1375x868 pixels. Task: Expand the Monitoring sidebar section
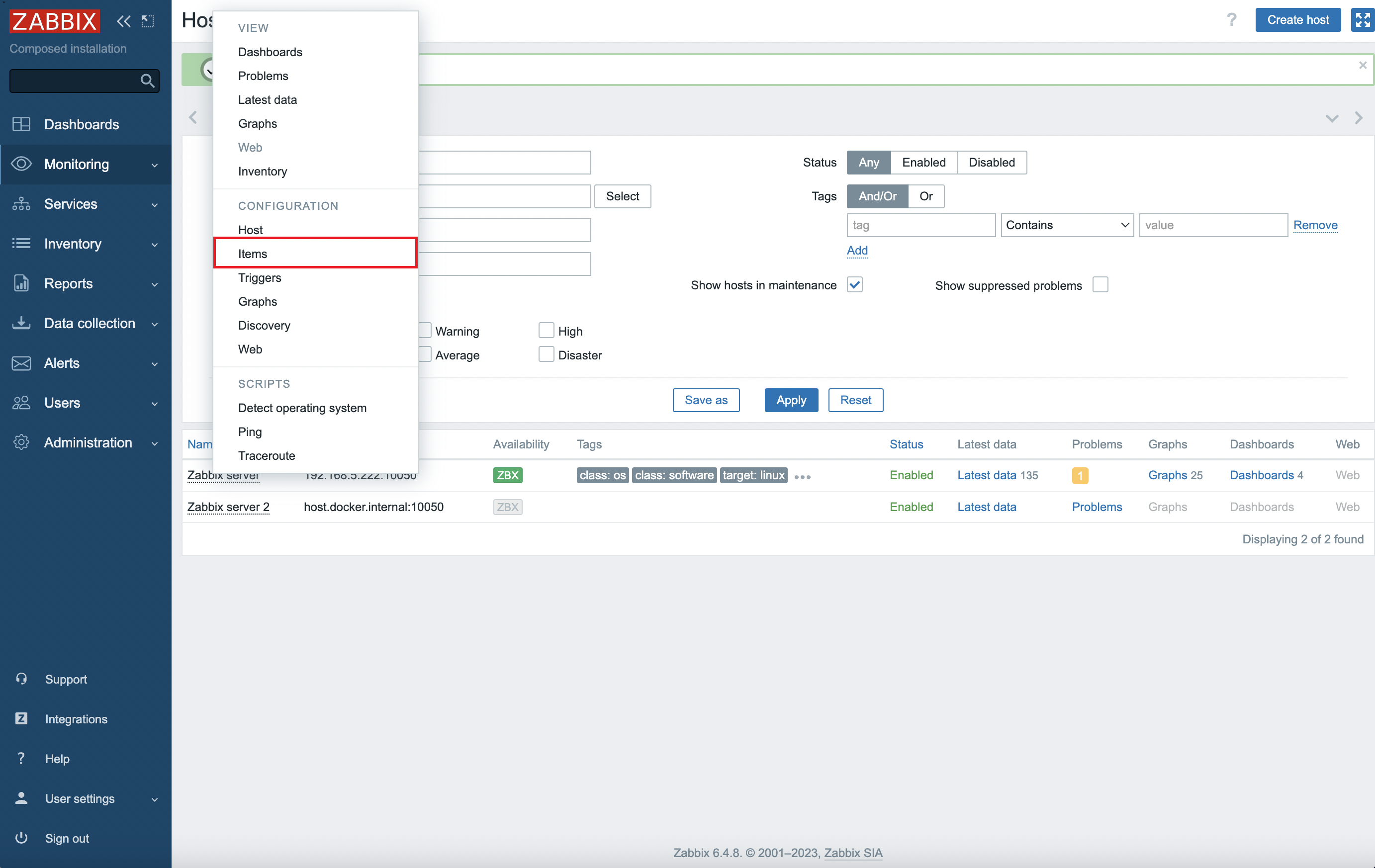pos(86,164)
